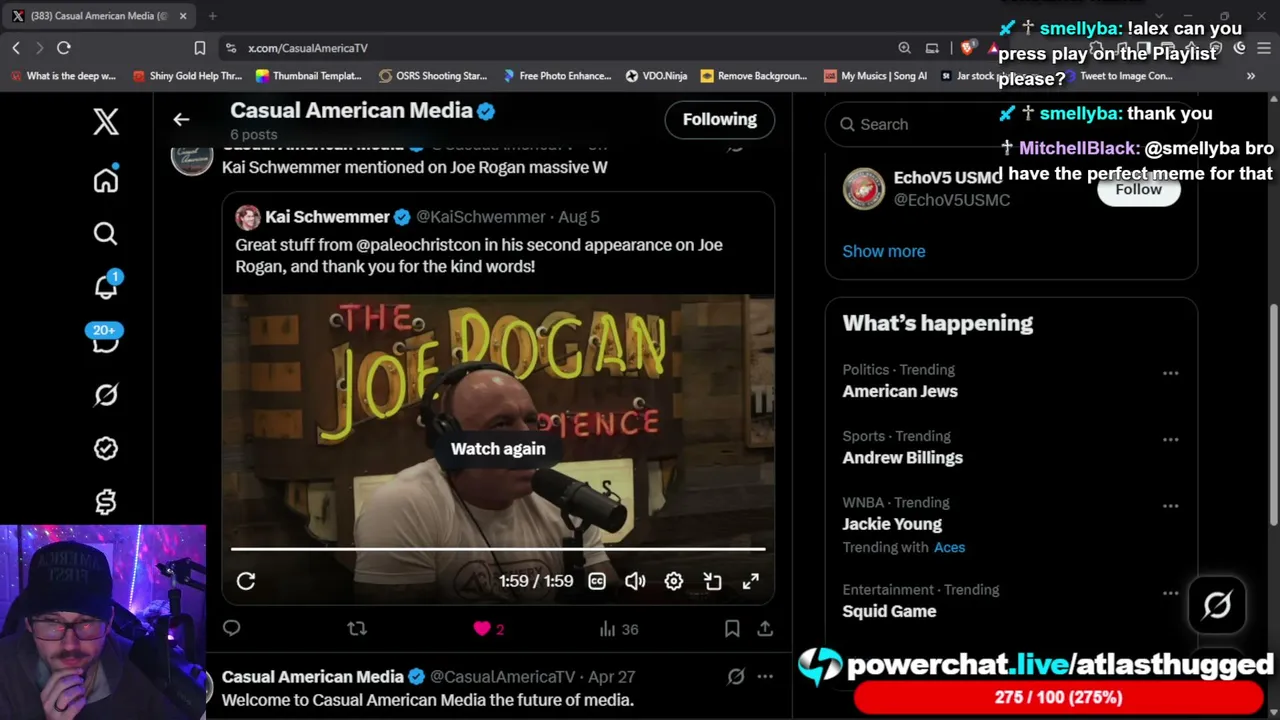Image resolution: width=1280 pixels, height=720 pixels.
Task: Expand the bookmarks bar overflow chevron
Action: [1250, 76]
